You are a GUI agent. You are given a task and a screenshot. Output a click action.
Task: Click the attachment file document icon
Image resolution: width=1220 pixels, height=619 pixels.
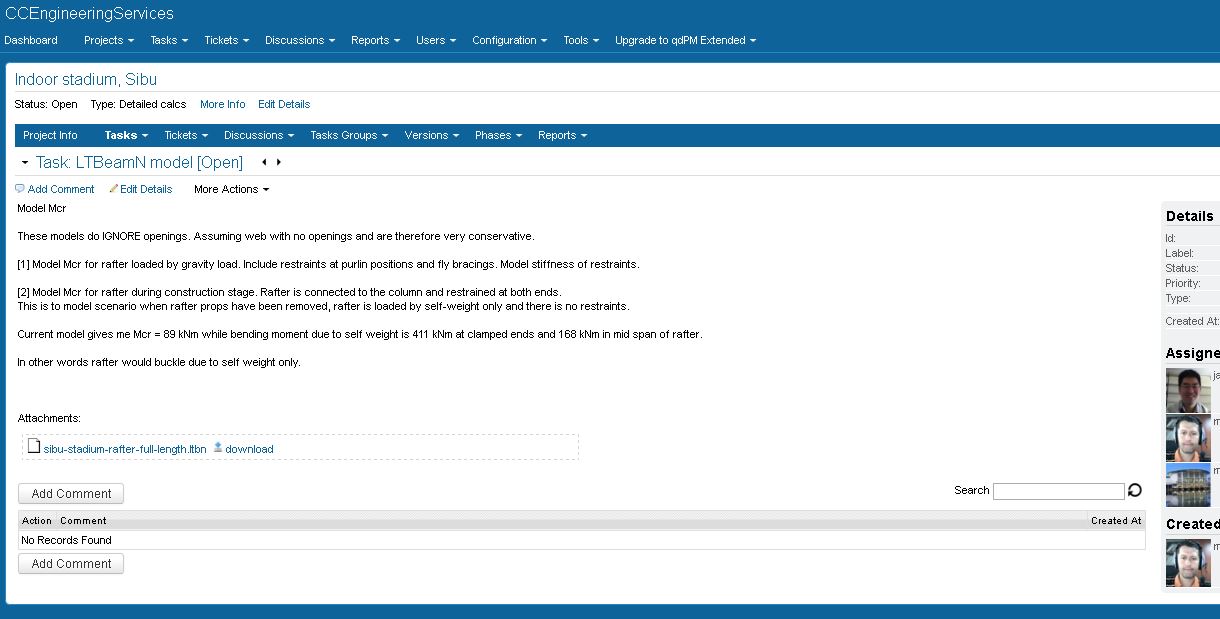(34, 448)
